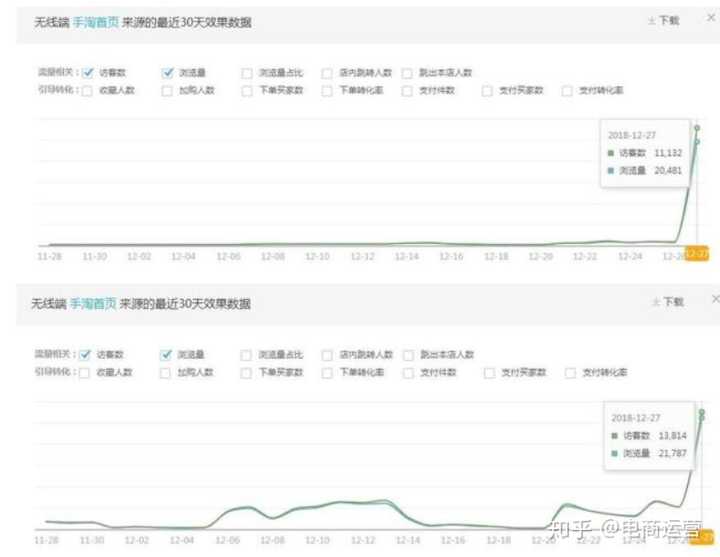Tick 下单买家数 in the top chart panel
The width and height of the screenshot is (720, 557).
(247, 90)
